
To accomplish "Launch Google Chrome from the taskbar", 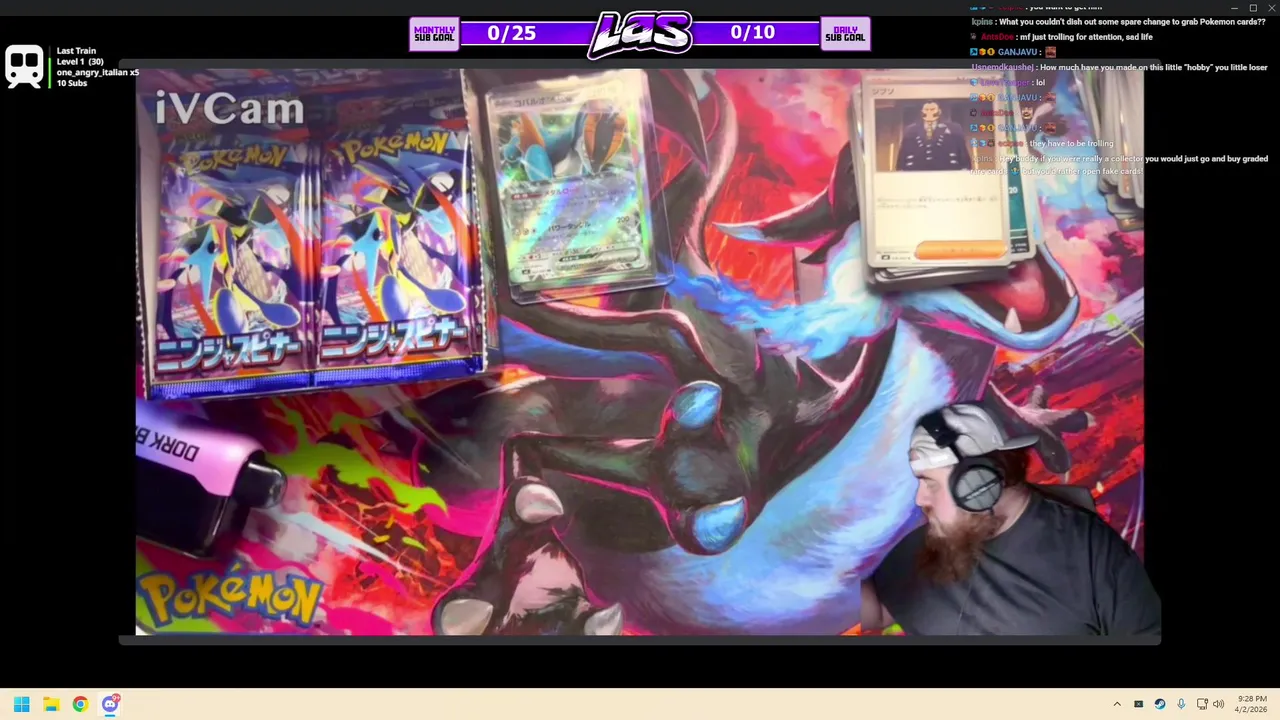I will [x=80, y=704].
